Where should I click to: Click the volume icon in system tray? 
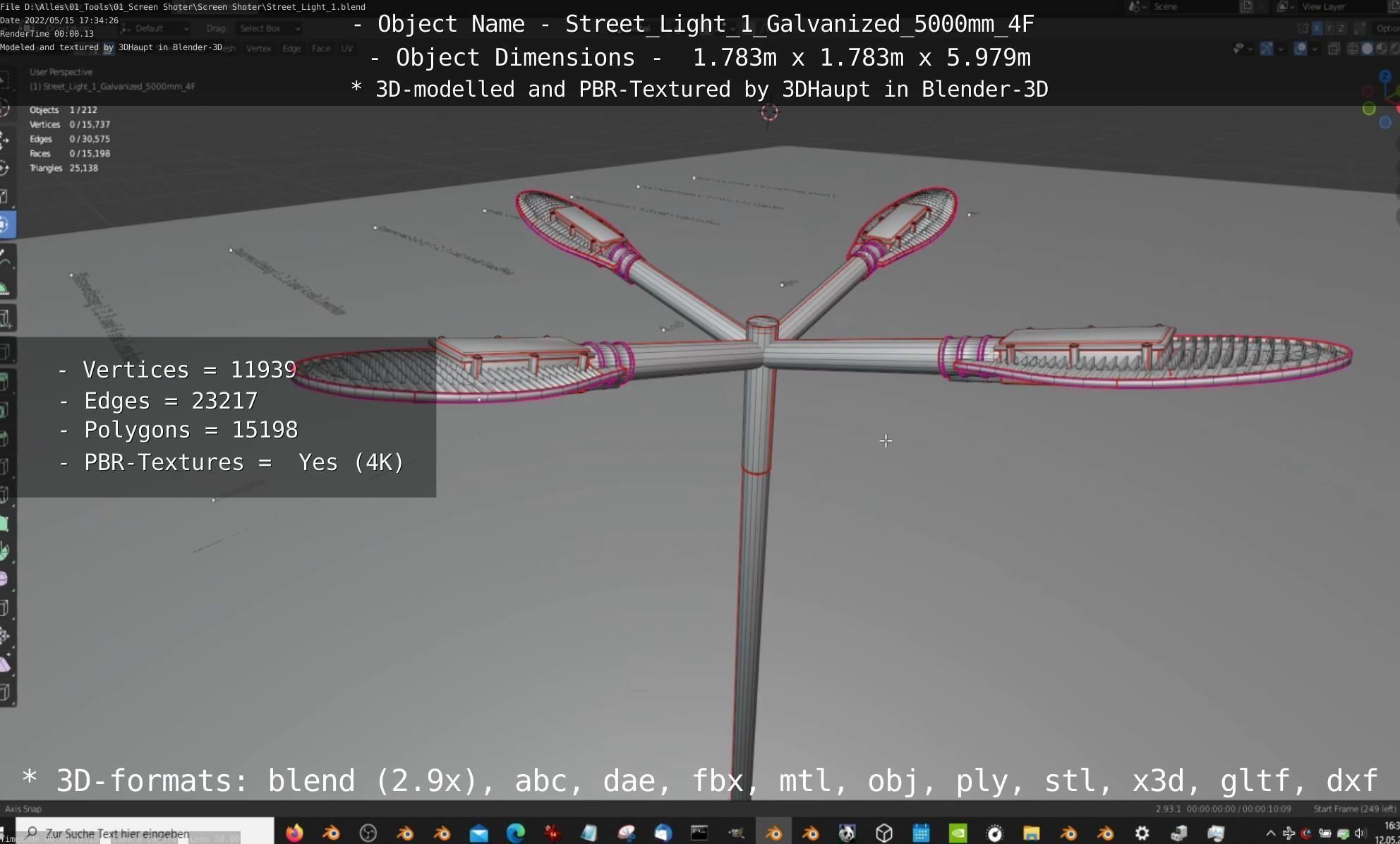[1360, 833]
